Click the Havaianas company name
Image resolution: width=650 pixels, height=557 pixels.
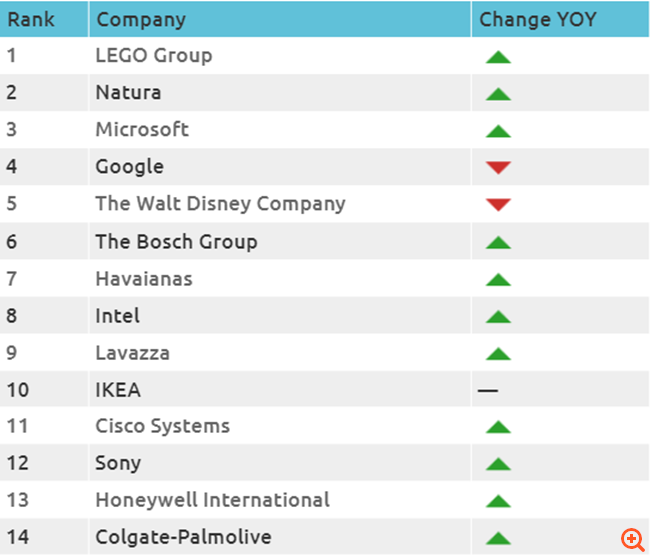[144, 278]
